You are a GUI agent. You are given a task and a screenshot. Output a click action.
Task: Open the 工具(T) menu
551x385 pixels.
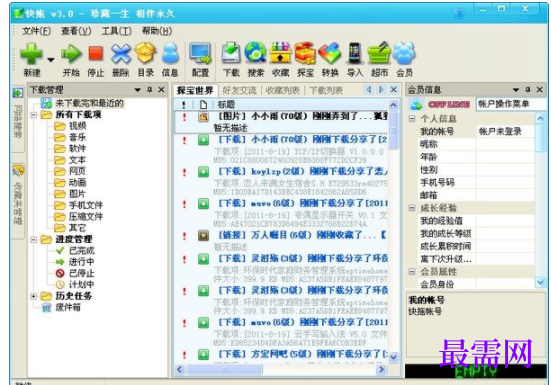click(117, 31)
